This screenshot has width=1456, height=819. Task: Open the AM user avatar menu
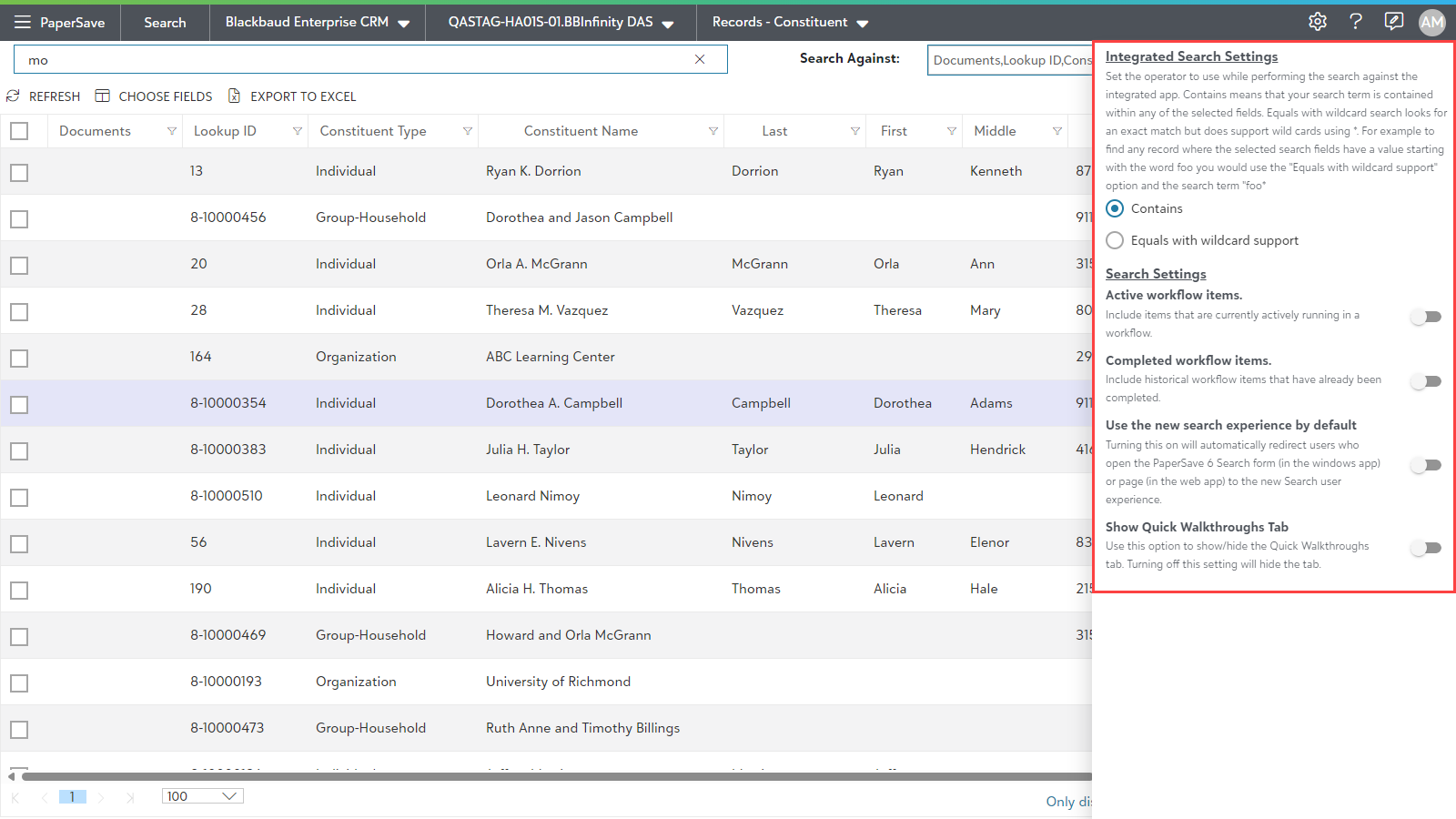(1431, 22)
